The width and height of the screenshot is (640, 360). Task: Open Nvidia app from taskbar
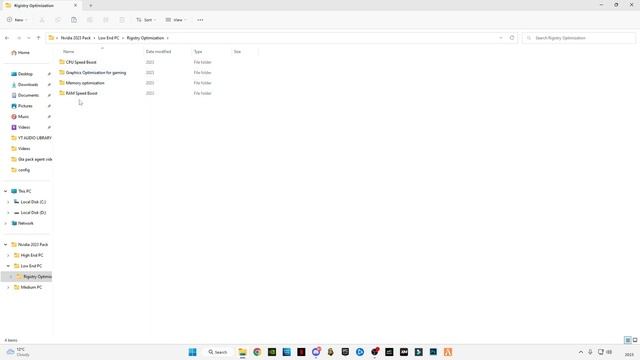(272, 352)
